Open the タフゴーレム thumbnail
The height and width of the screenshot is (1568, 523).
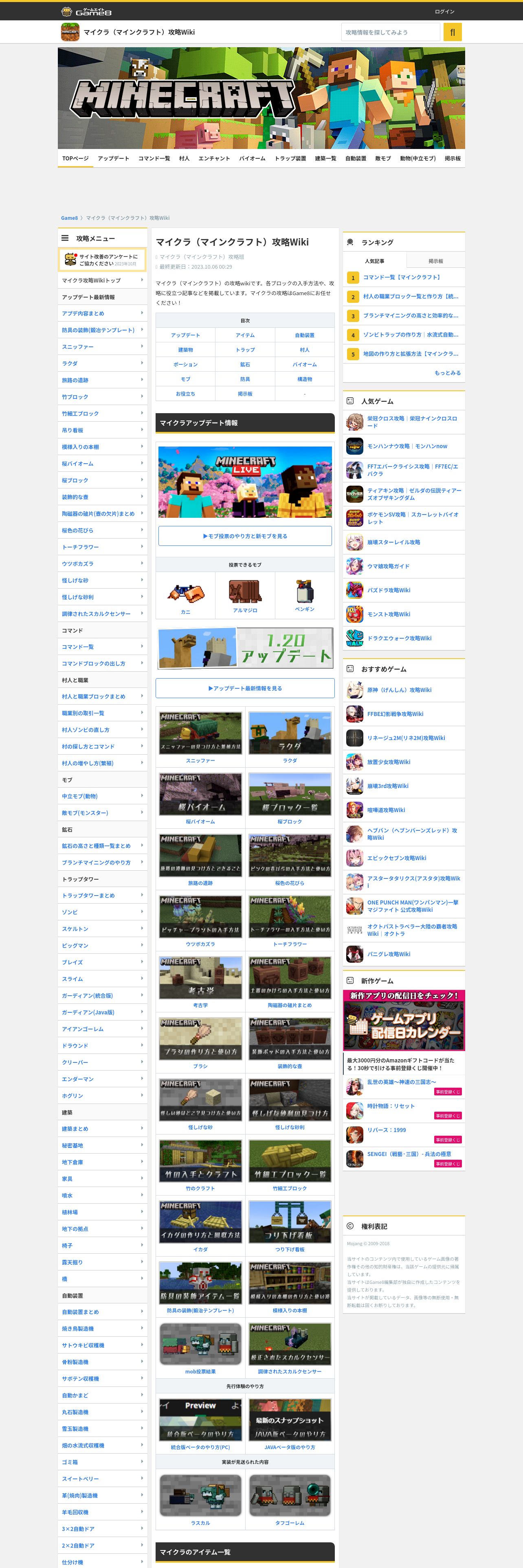[x=290, y=1496]
